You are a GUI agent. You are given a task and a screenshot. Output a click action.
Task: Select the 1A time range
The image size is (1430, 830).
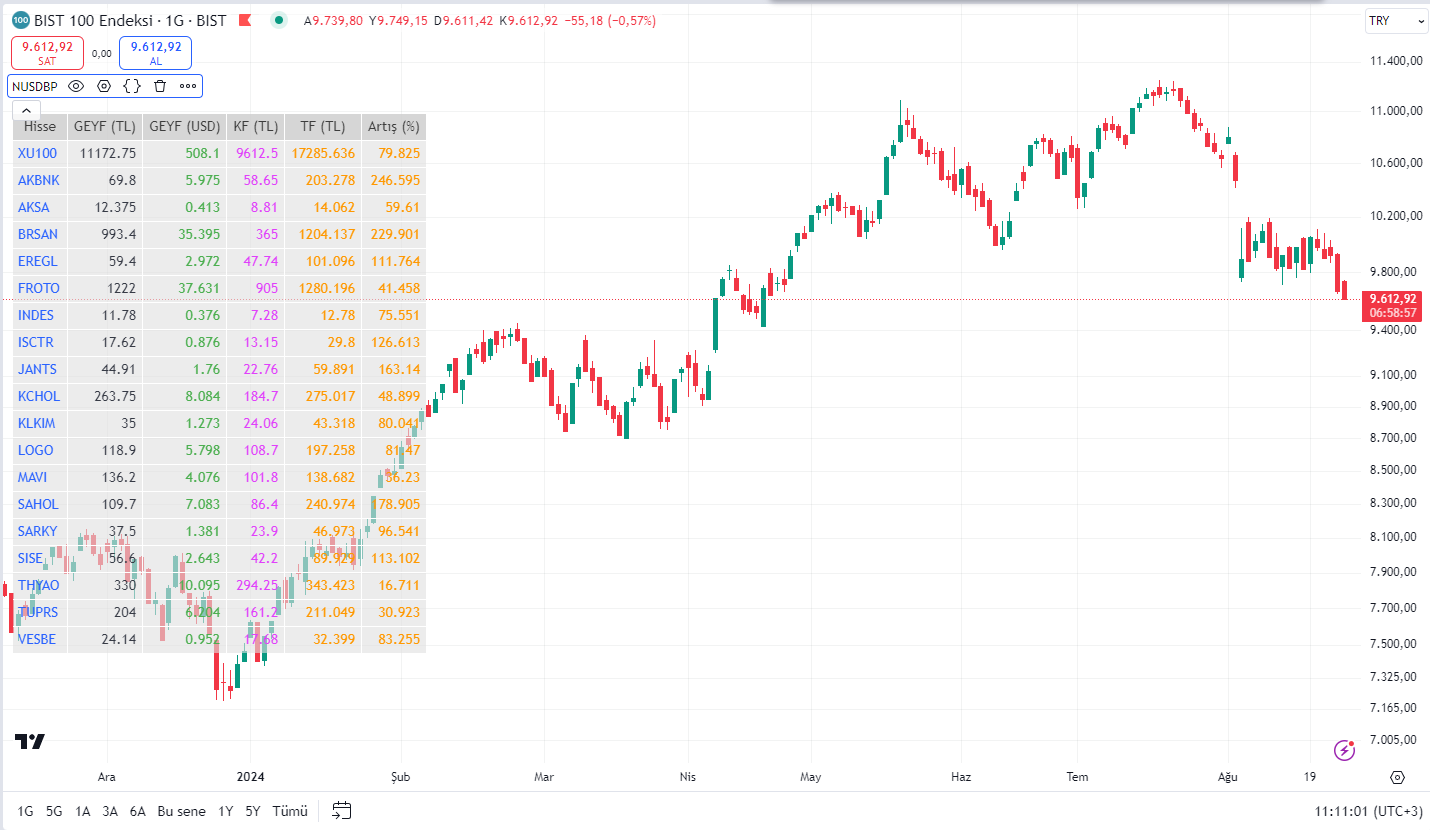click(x=82, y=811)
